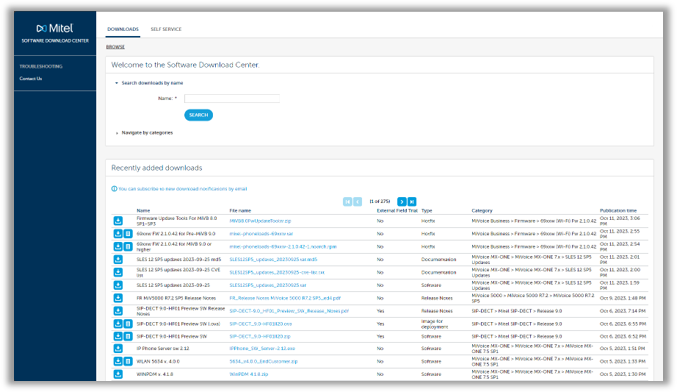Switch to the Downloads tab

(123, 29)
